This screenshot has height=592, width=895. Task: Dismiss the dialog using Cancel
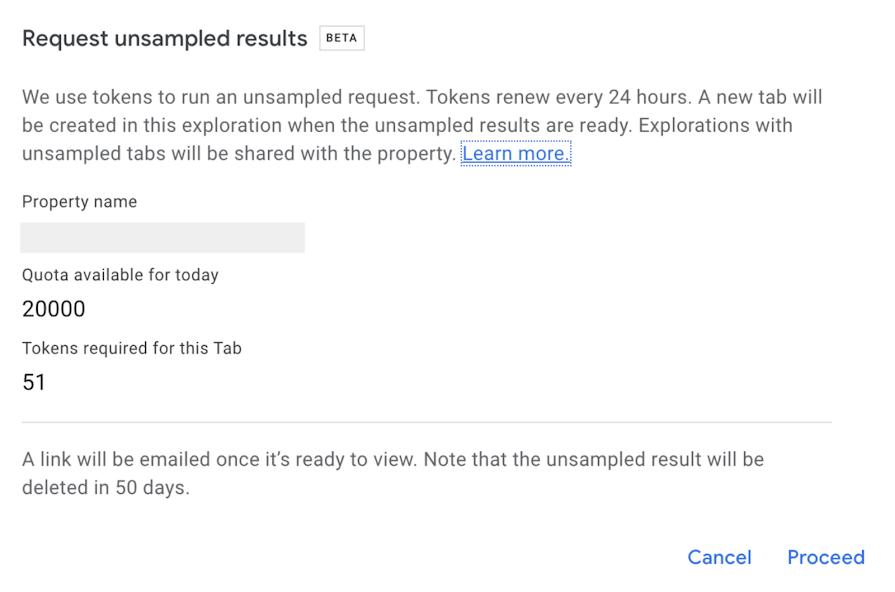(719, 557)
